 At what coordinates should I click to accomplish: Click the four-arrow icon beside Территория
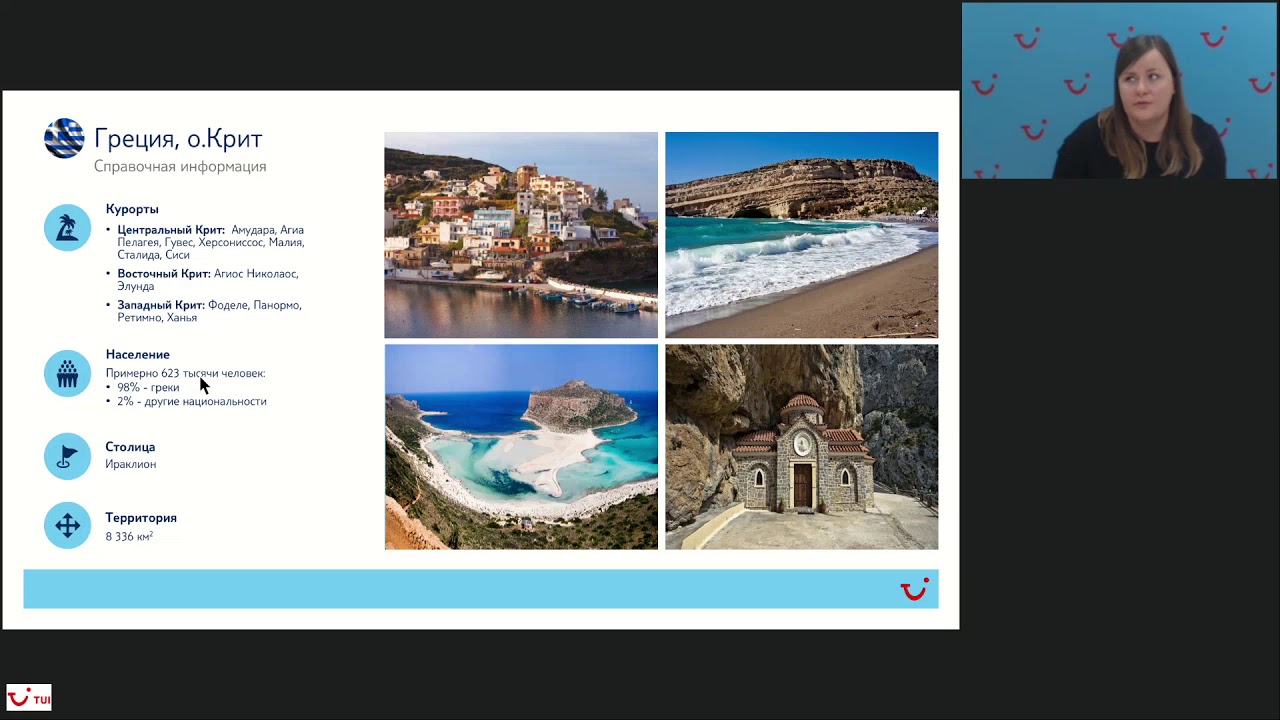[67, 526]
